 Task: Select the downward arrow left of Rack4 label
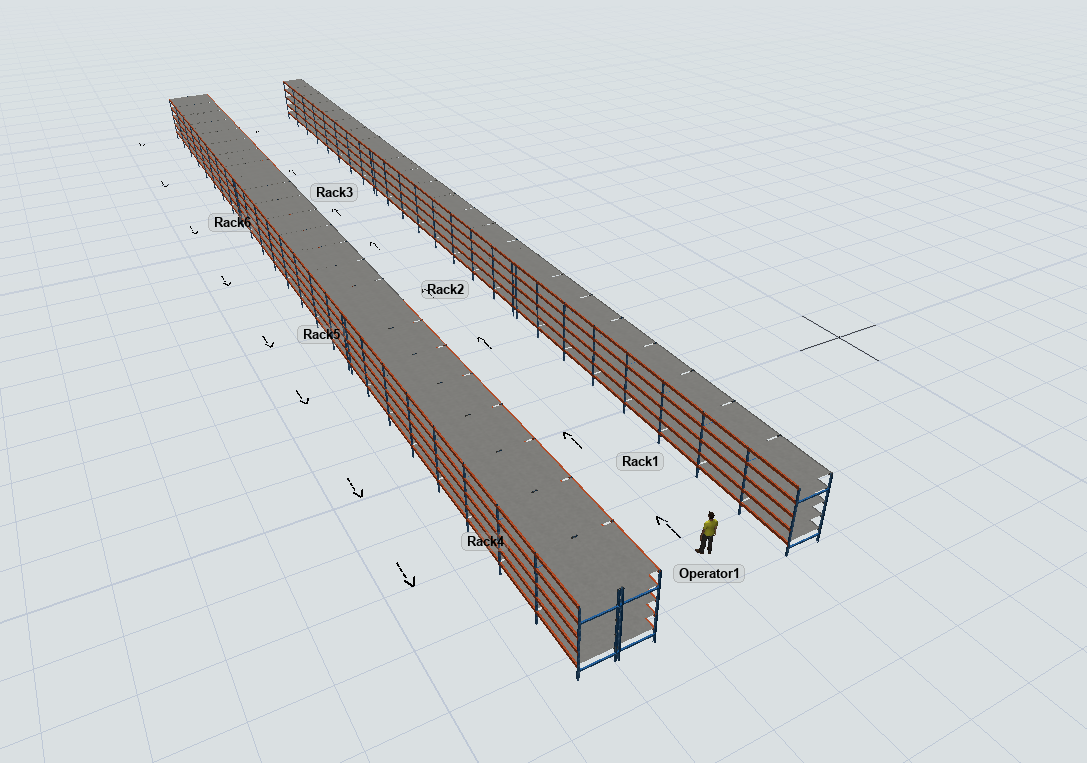click(355, 488)
